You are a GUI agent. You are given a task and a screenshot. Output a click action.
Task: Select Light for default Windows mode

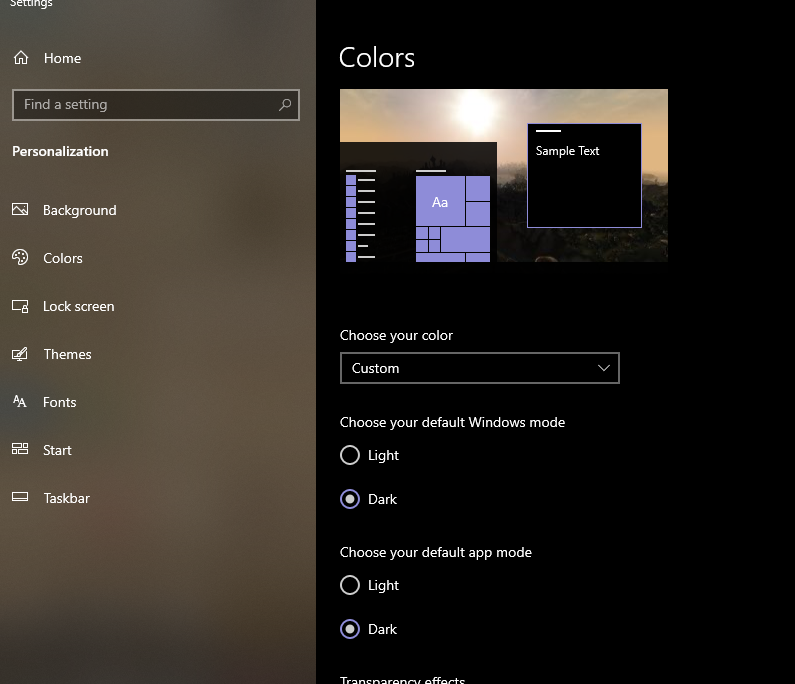point(350,455)
